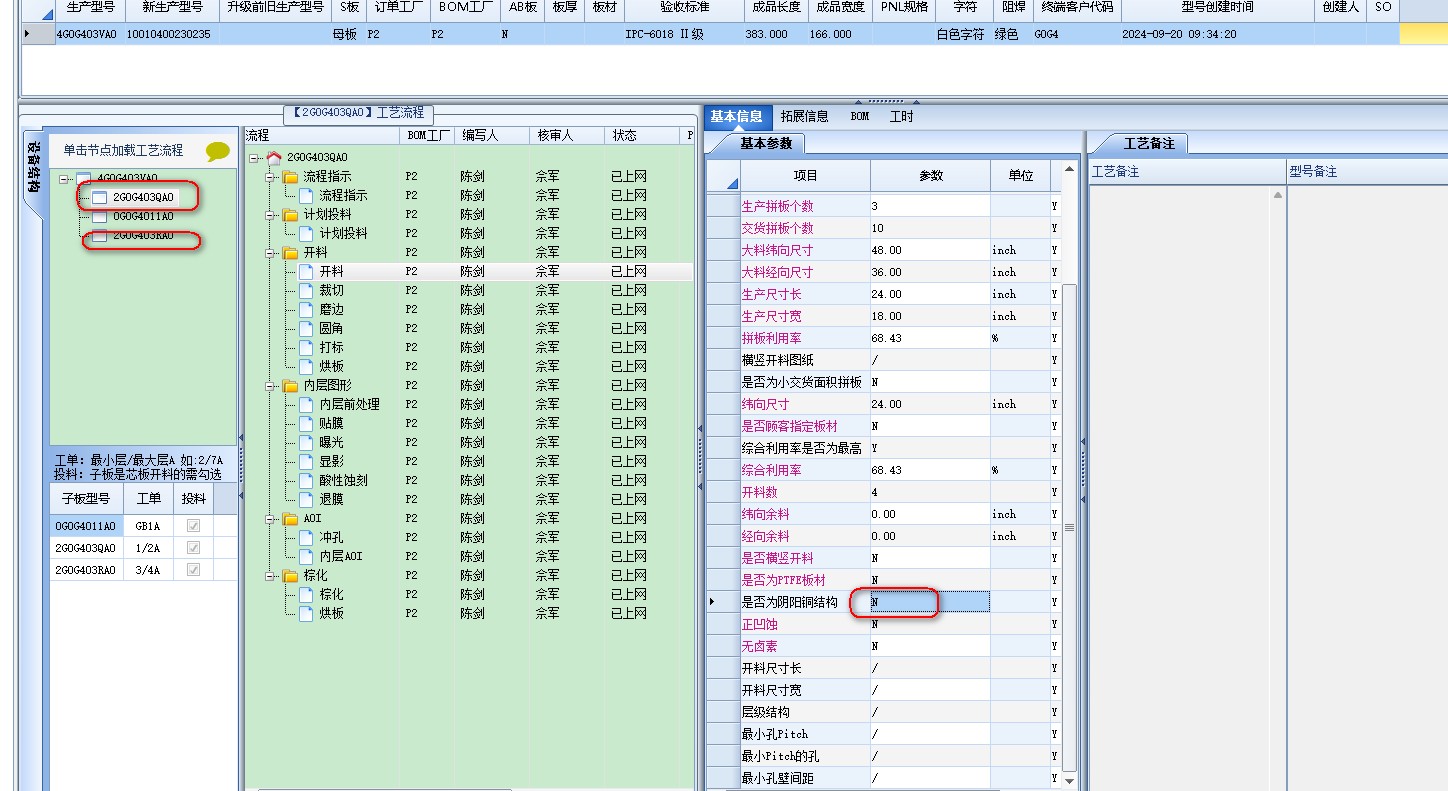This screenshot has height=791, width=1448.
Task: Click the 流程指示 folder icon
Action: (291, 177)
